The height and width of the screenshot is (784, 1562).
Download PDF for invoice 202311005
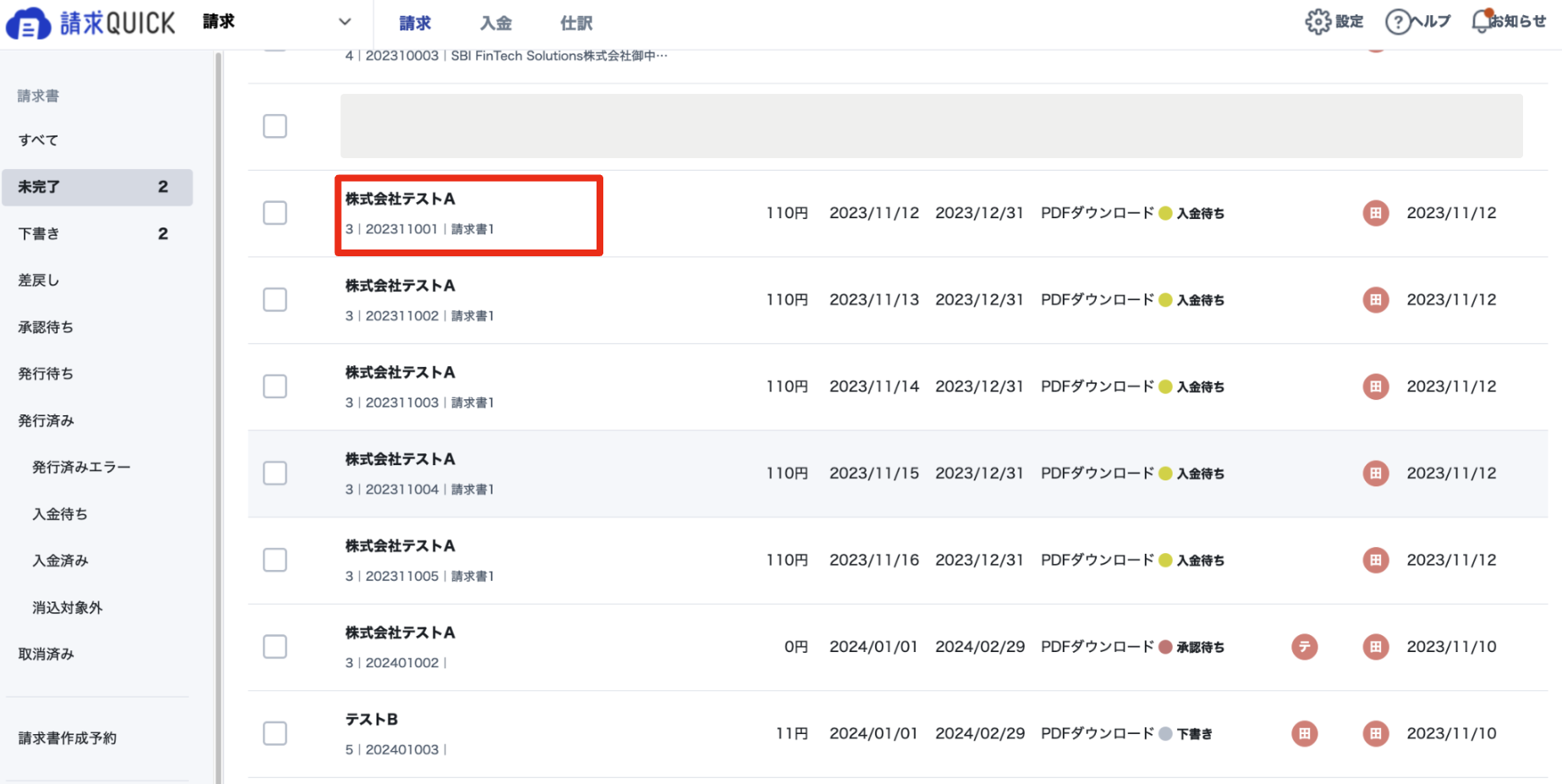[1097, 560]
